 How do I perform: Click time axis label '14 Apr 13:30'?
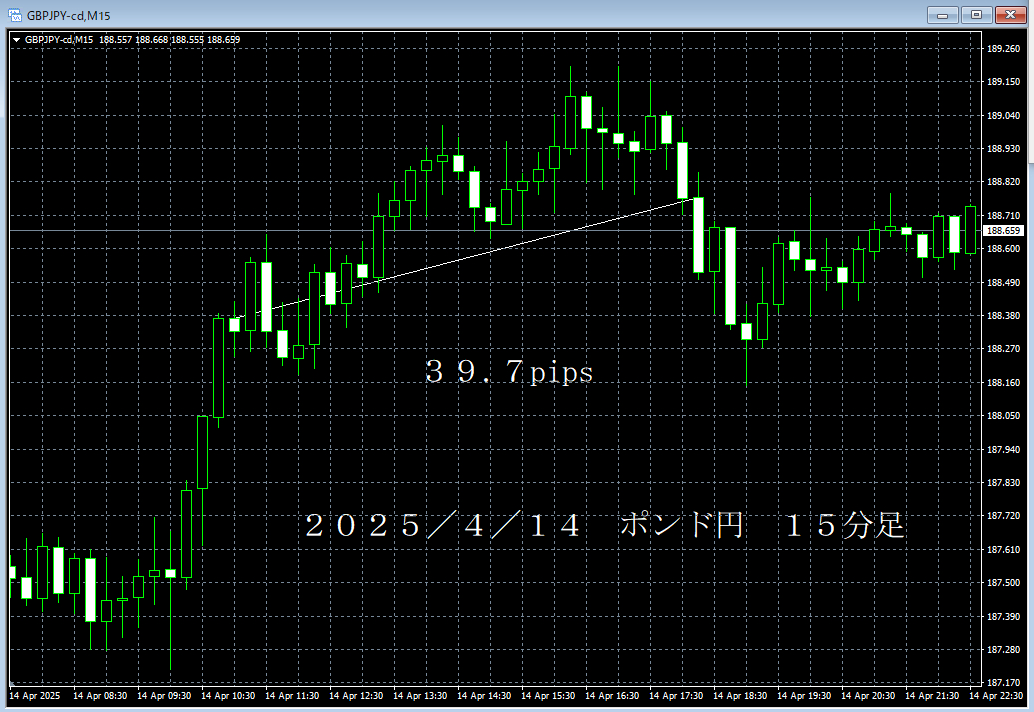pos(420,696)
